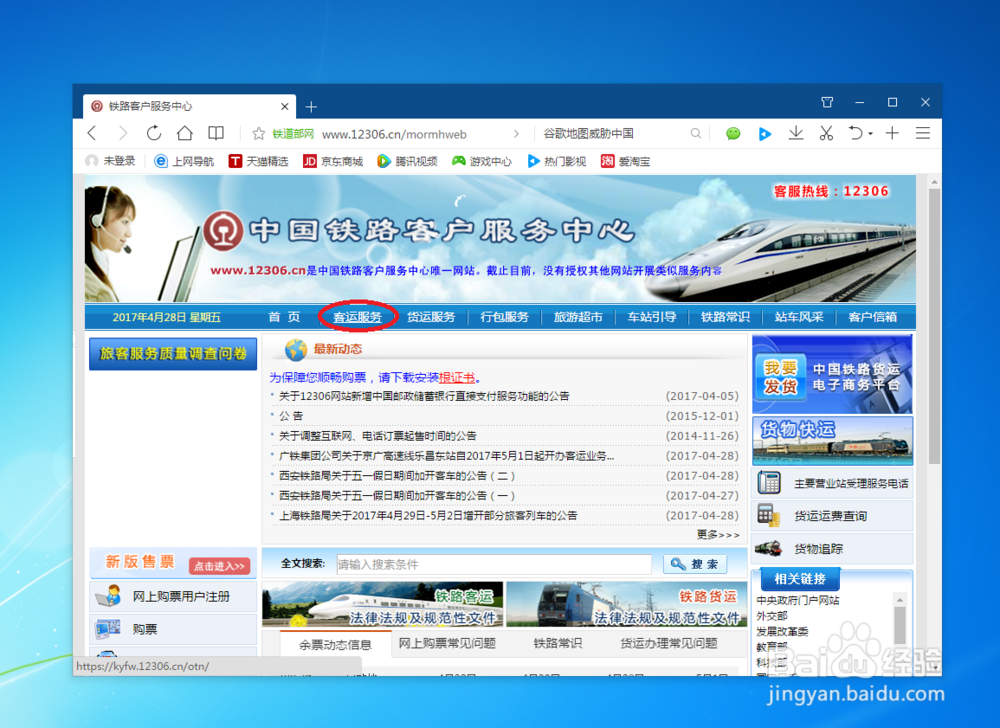This screenshot has height=728, width=1000.
Task: Click the 搜索 button
Action: 696,564
